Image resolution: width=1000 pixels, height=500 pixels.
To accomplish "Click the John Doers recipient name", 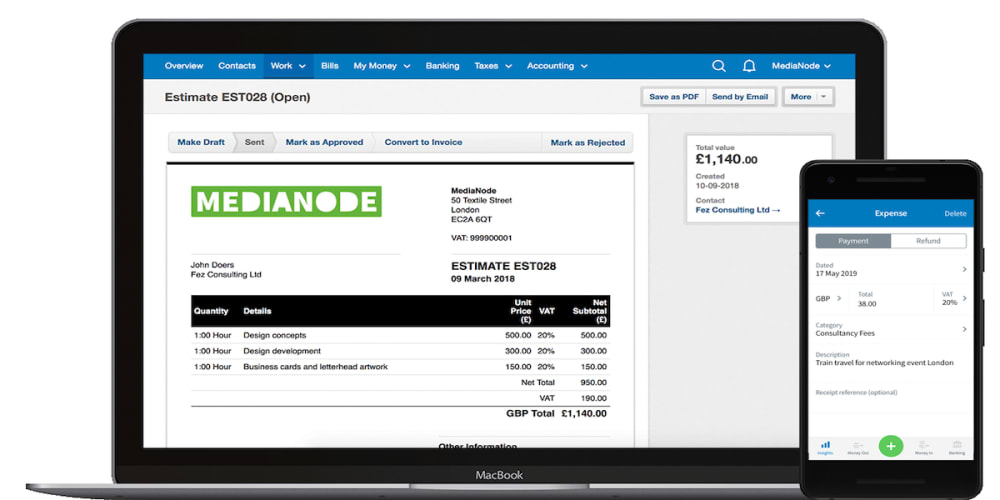I will 212,265.
